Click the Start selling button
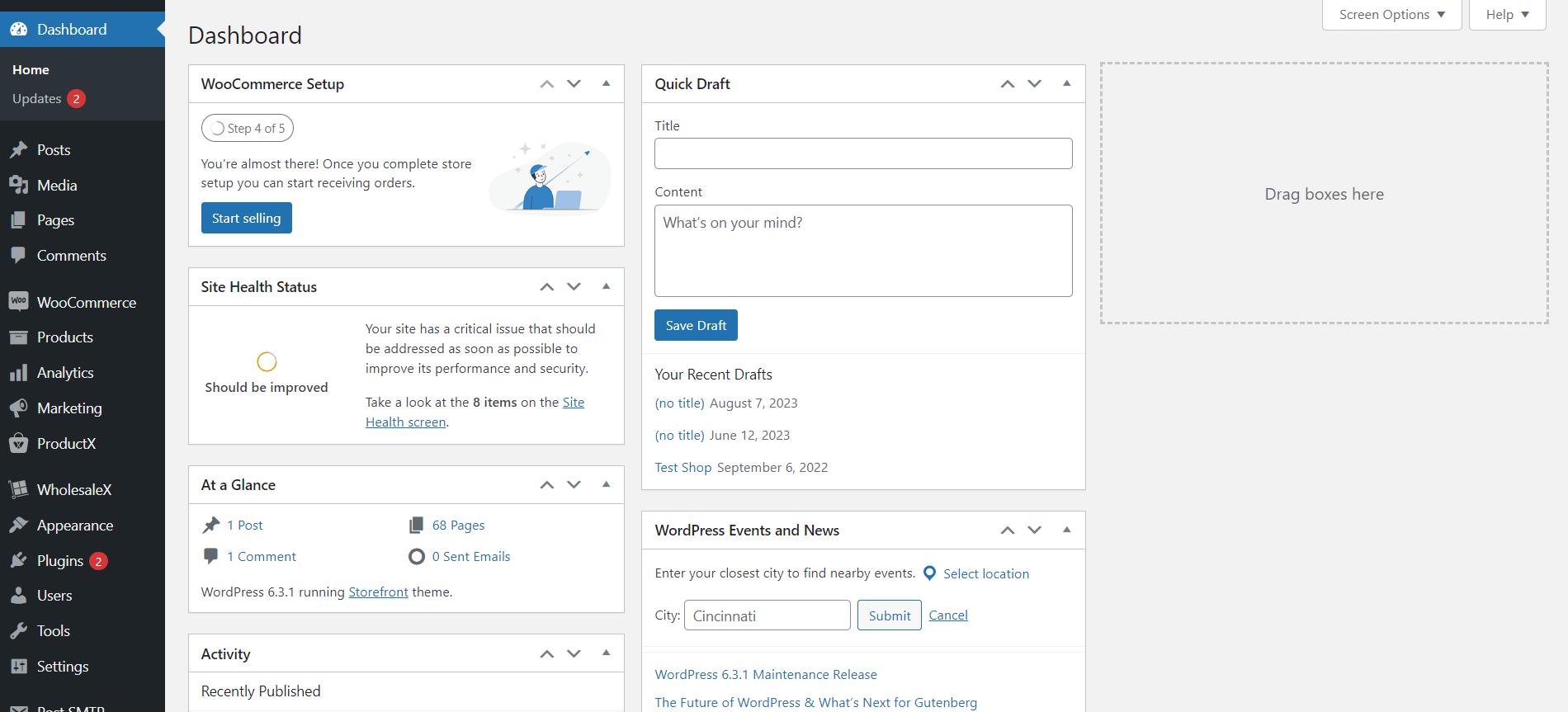 coord(247,218)
